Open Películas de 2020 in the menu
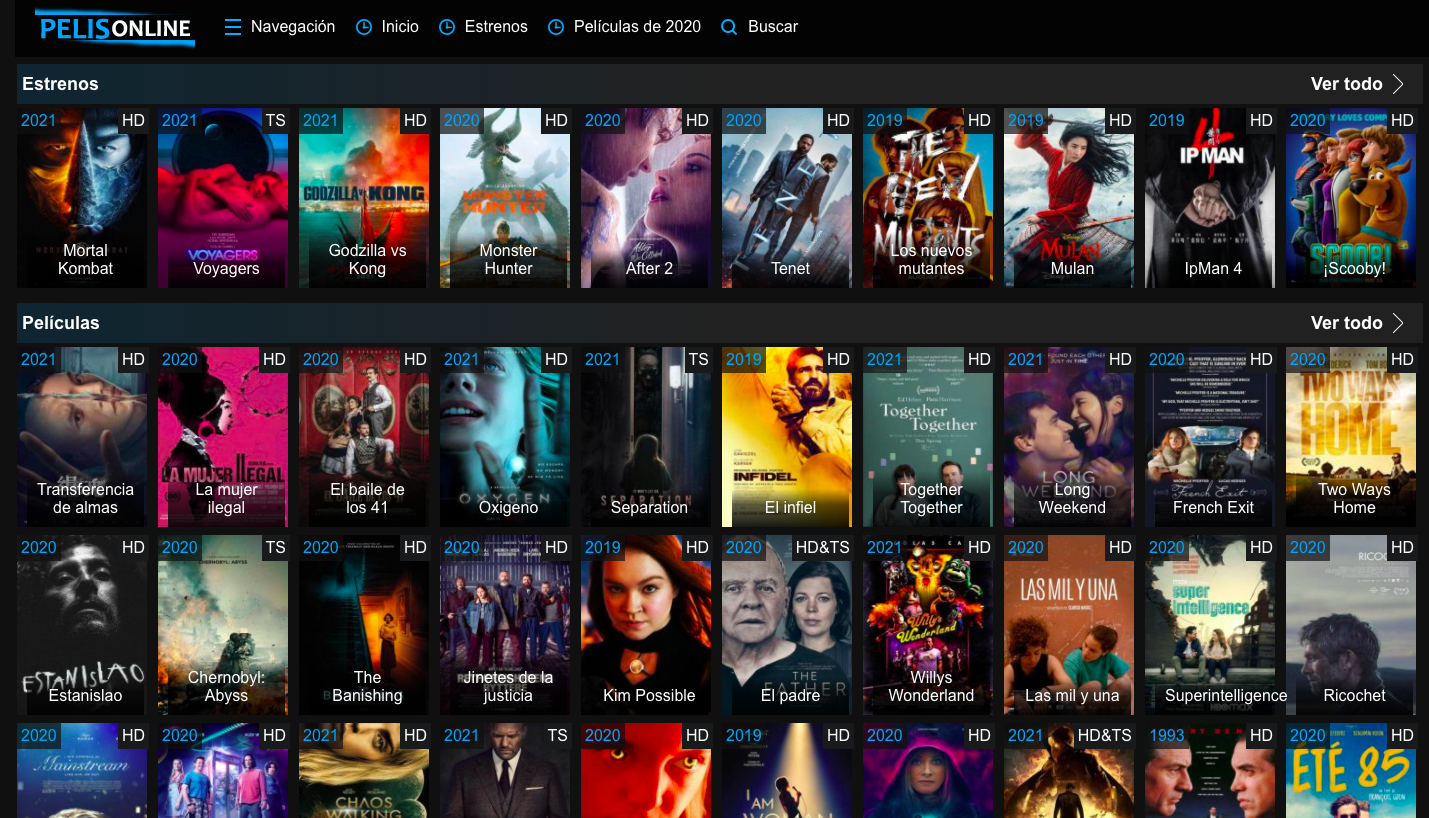 coord(637,27)
